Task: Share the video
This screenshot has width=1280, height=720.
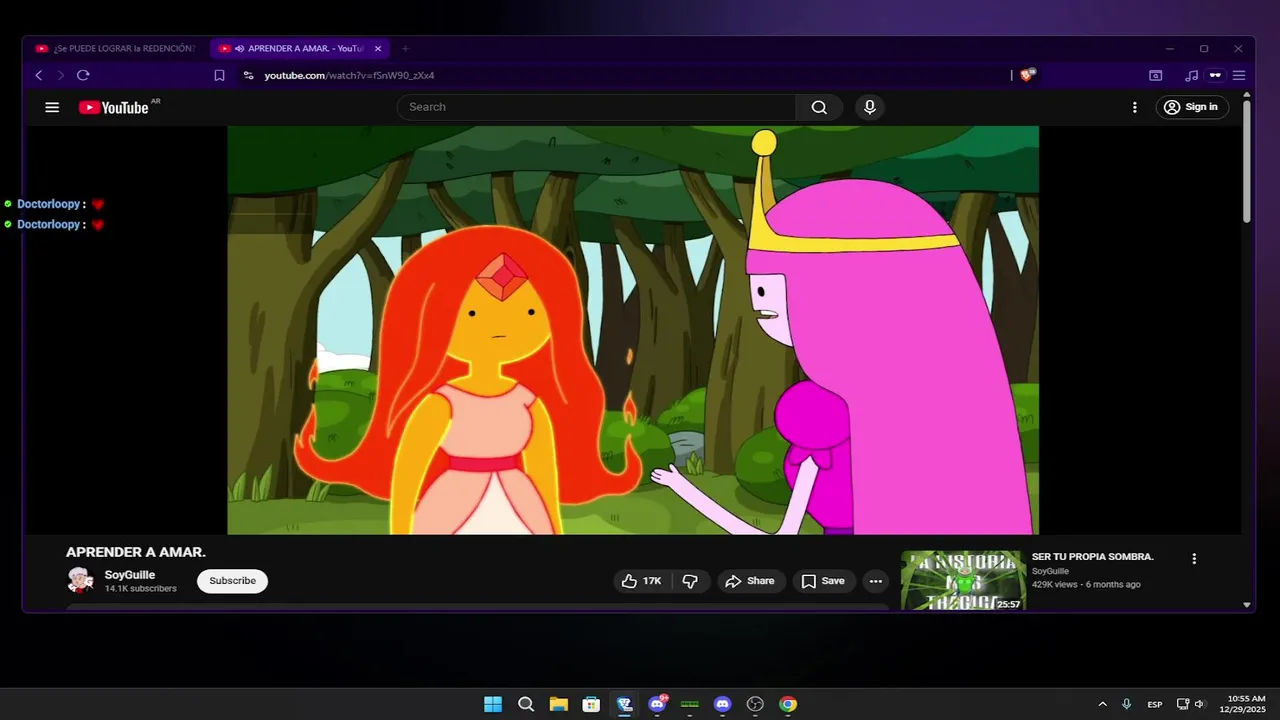Action: (750, 581)
